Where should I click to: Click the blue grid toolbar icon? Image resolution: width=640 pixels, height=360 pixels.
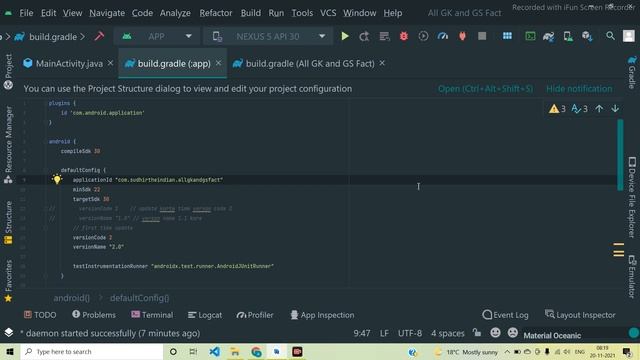click(507, 36)
